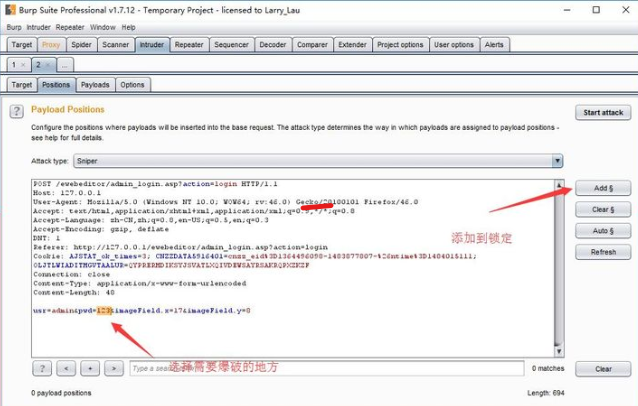
Task: Open the Options sub-tab
Action: (x=133, y=85)
